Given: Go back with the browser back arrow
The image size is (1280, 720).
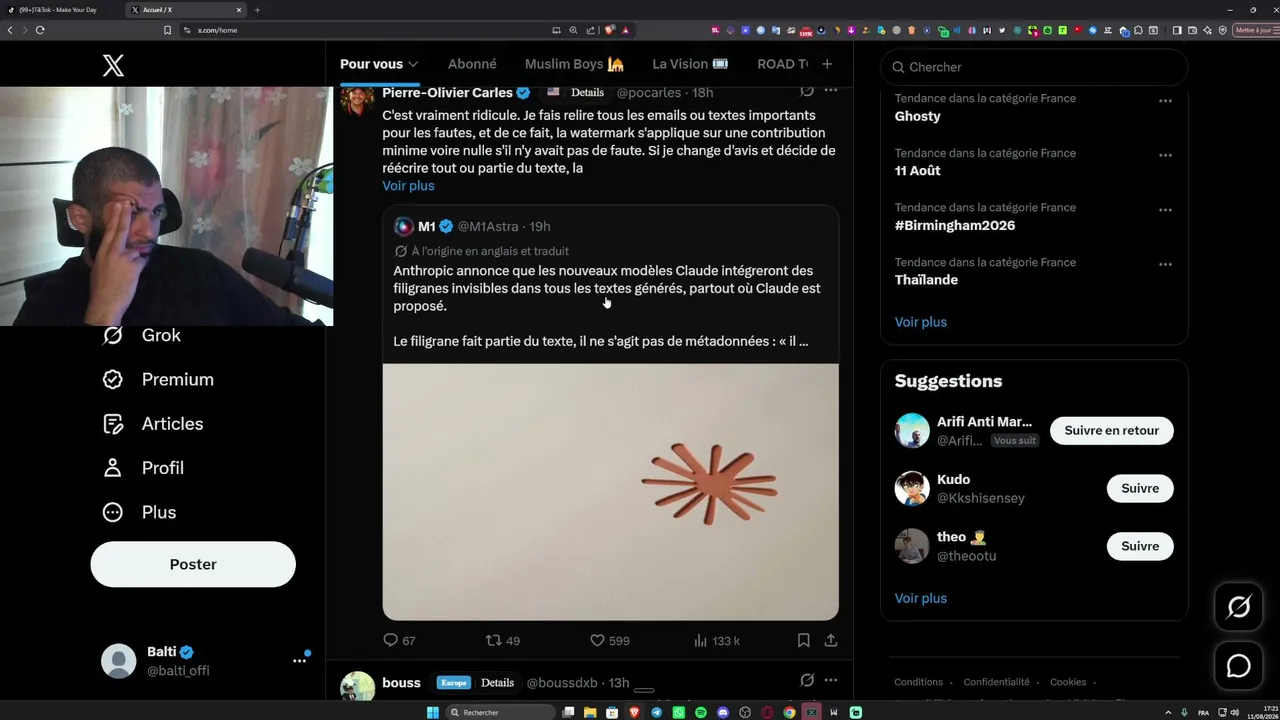Looking at the screenshot, I should click(x=10, y=30).
